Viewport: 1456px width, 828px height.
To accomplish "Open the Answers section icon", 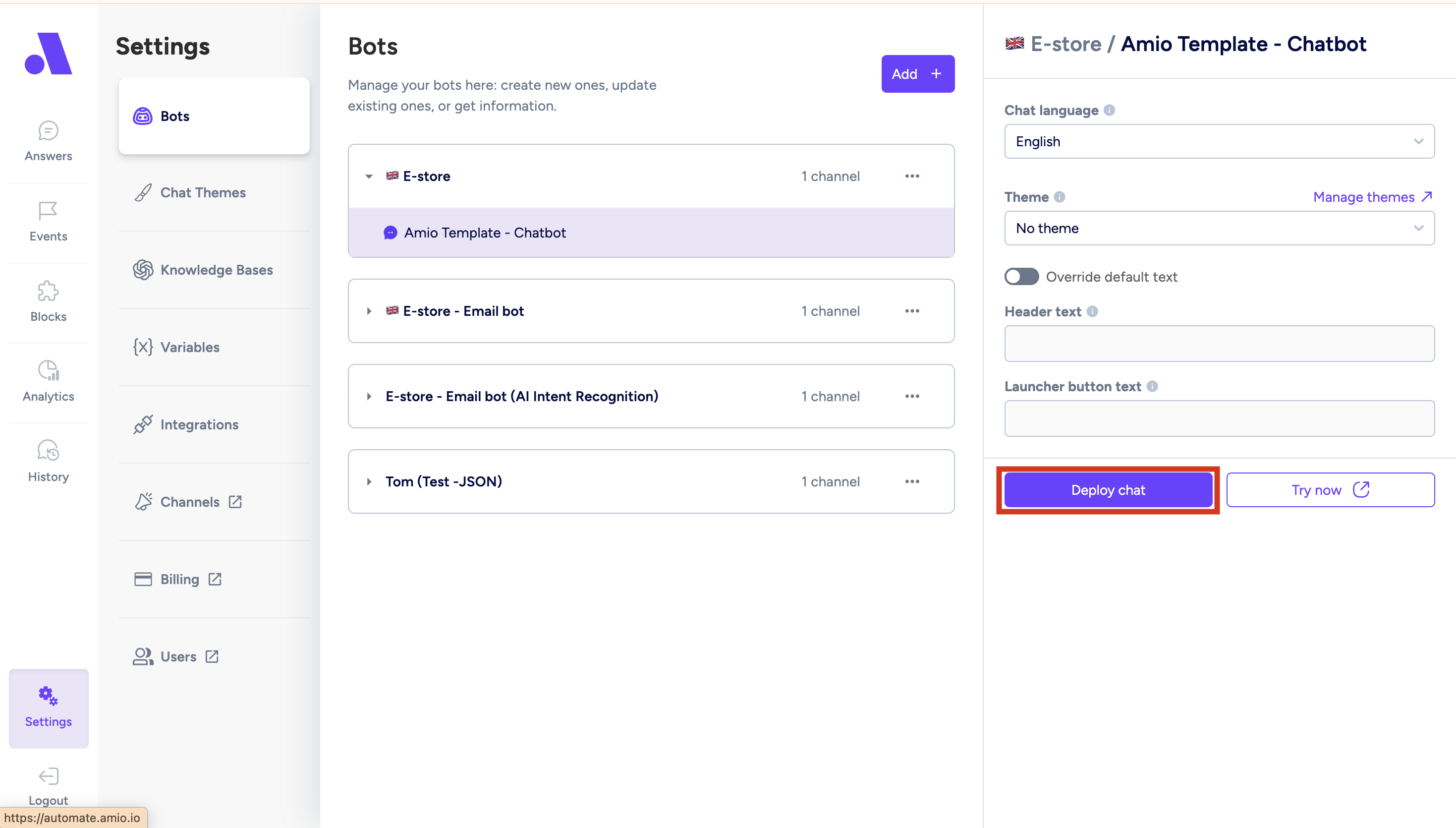I will pyautogui.click(x=48, y=131).
